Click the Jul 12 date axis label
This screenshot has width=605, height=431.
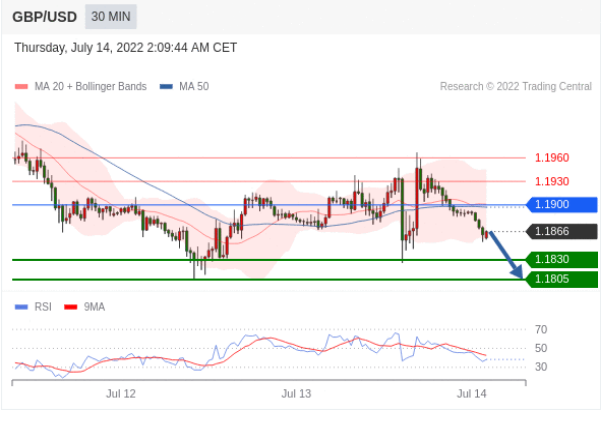click(121, 394)
